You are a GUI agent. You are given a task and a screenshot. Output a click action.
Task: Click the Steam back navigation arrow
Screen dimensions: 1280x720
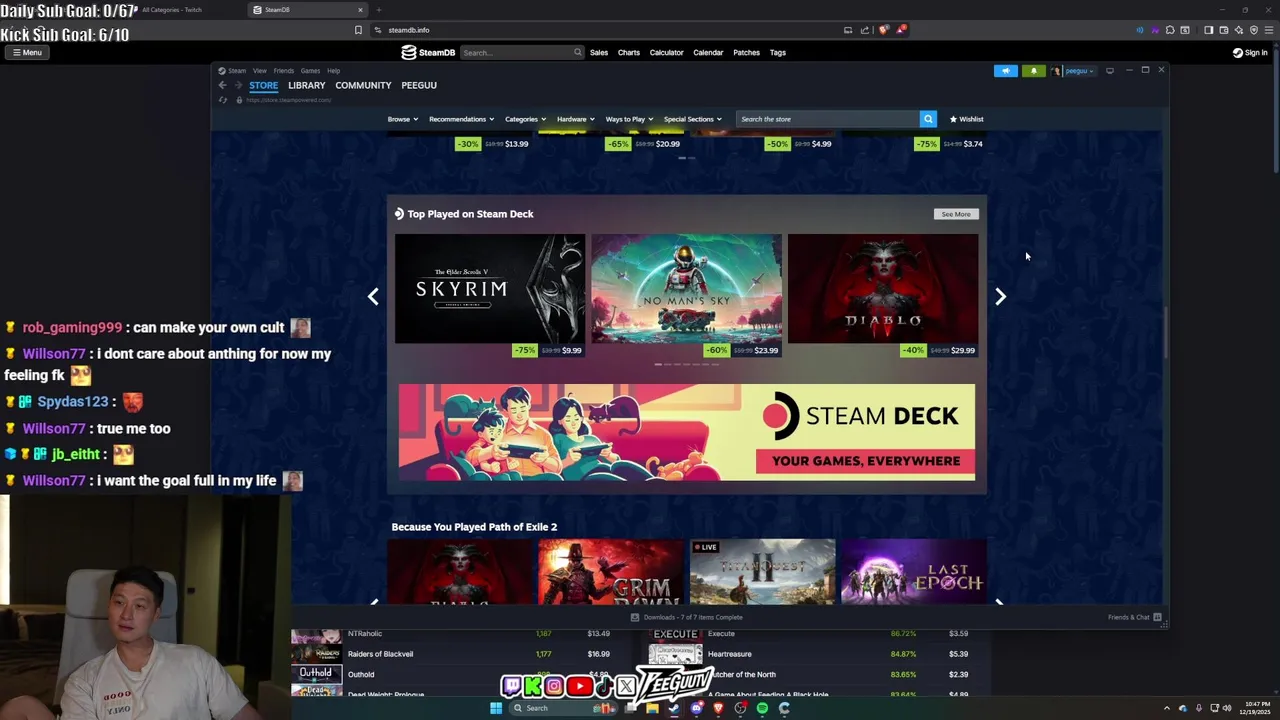click(222, 85)
